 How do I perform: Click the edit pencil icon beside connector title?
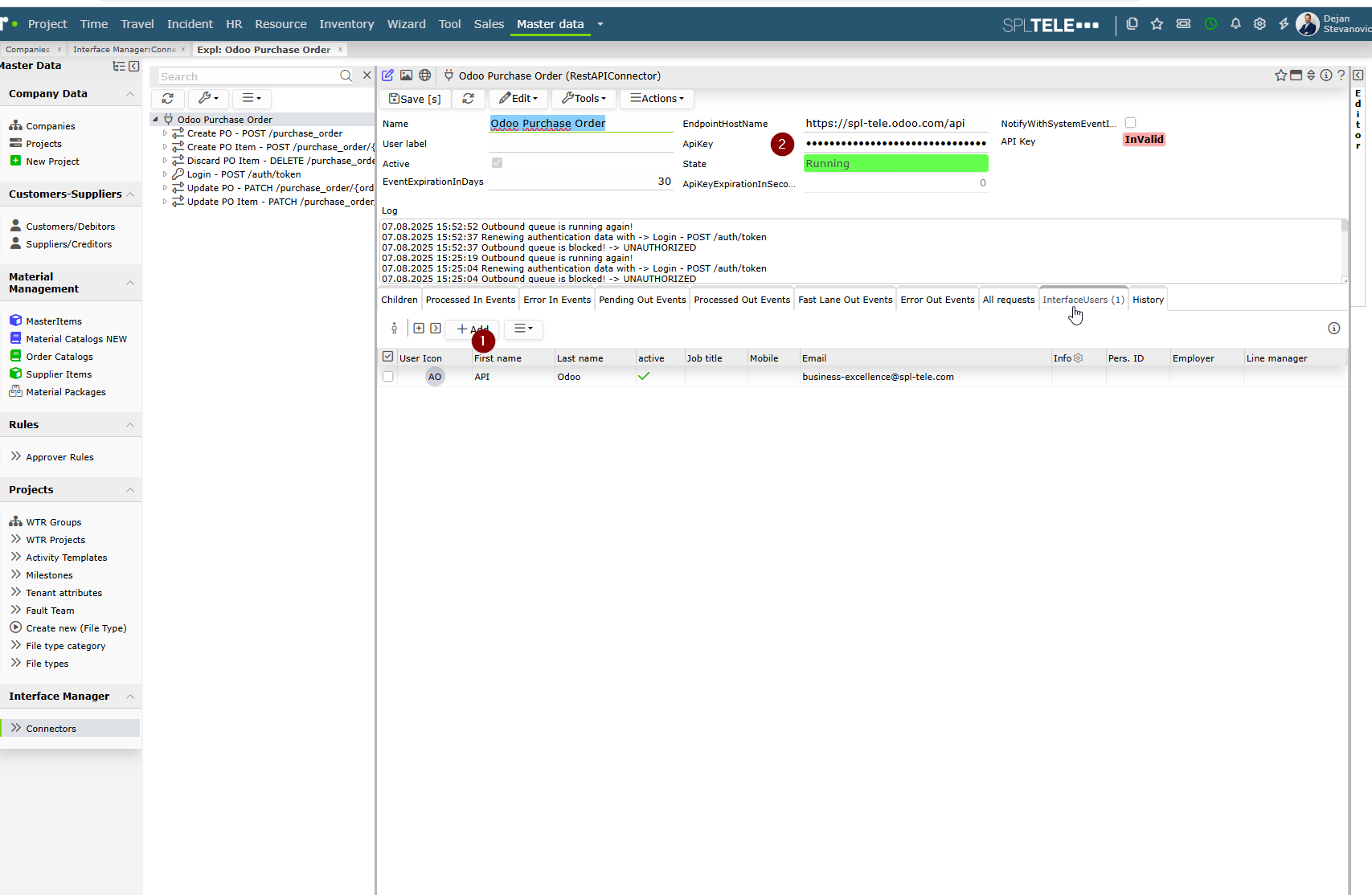click(387, 76)
